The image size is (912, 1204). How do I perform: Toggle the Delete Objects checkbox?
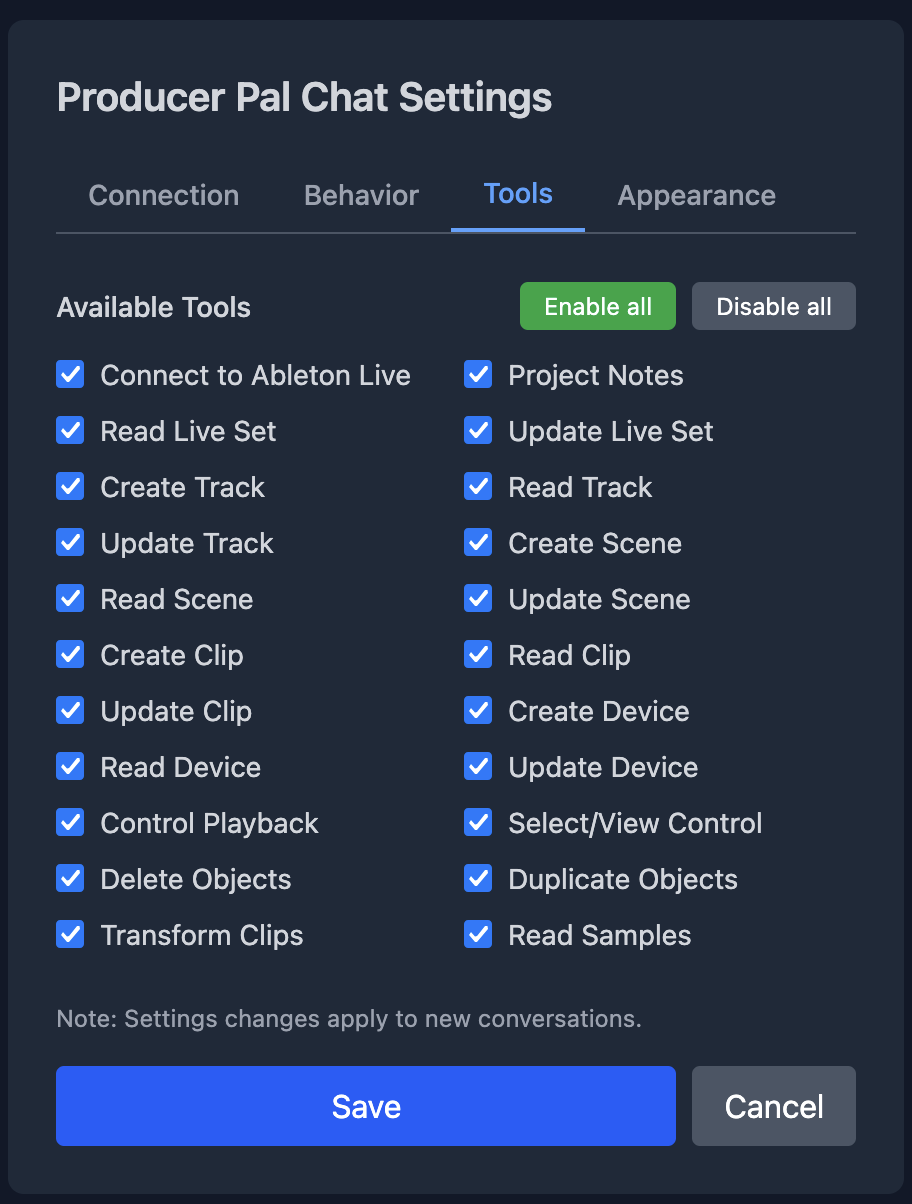[70, 879]
